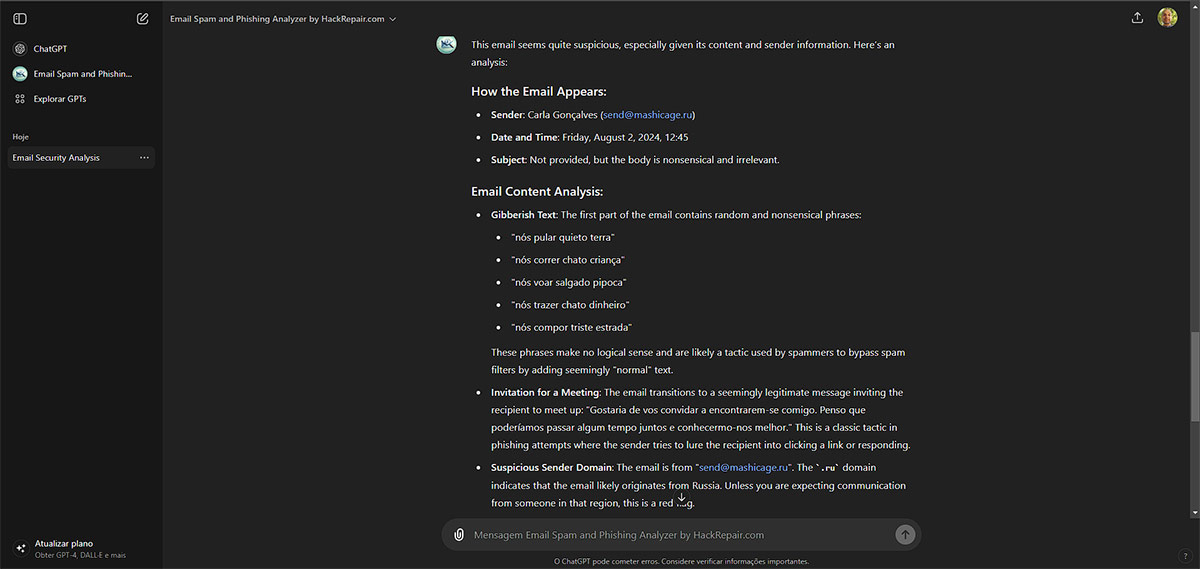Collapse the sidebar with the panel icon

(20, 19)
